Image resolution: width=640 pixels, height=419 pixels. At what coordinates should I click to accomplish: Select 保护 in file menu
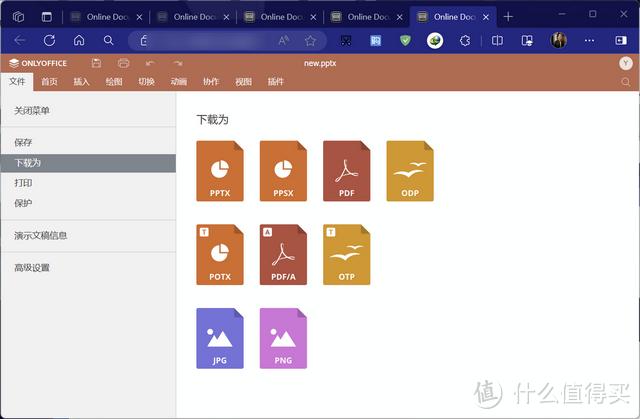pyautogui.click(x=89, y=203)
